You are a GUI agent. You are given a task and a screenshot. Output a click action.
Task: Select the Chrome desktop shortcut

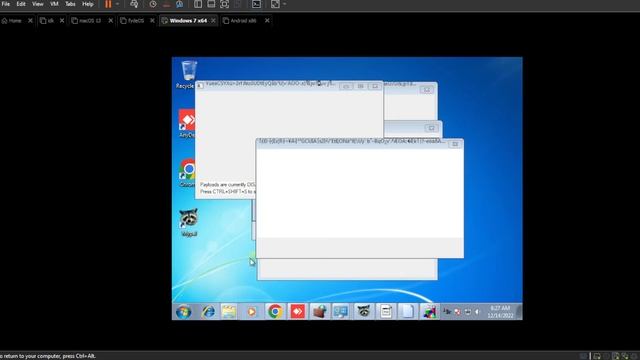(x=187, y=173)
